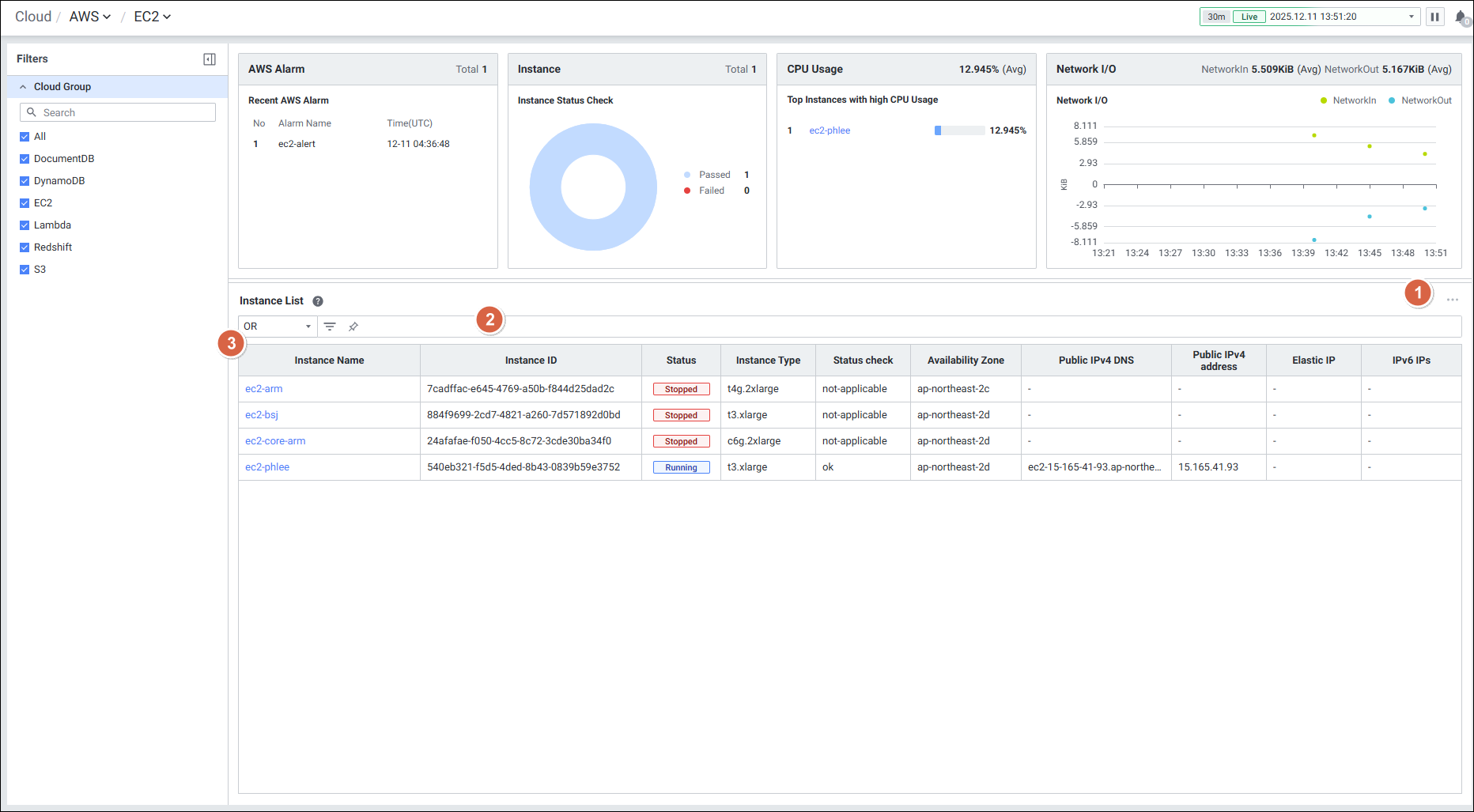This screenshot has height=812, width=1474.
Task: Uncheck the All checkbox
Action: coord(25,137)
